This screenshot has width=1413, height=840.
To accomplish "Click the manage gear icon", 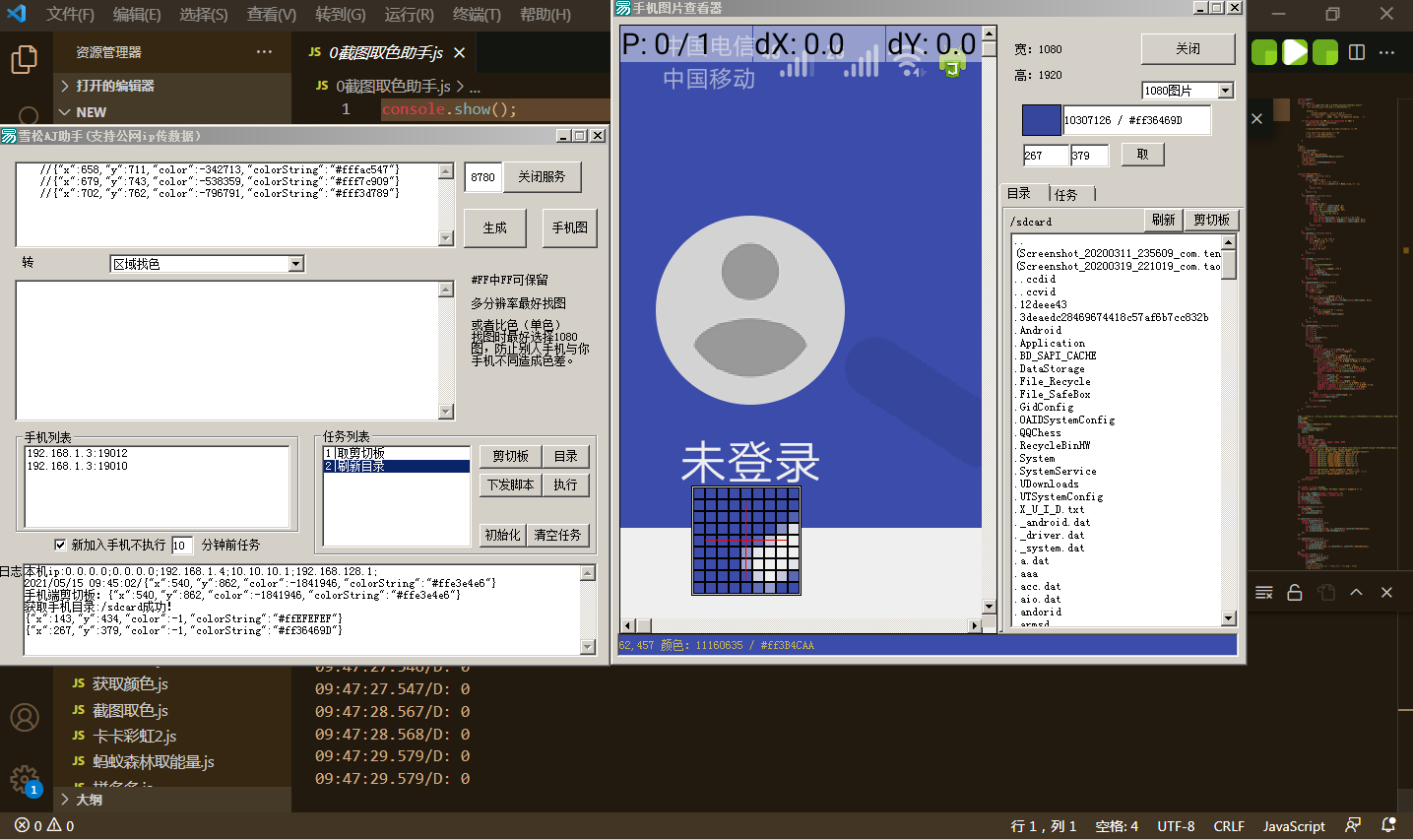I will point(24,779).
